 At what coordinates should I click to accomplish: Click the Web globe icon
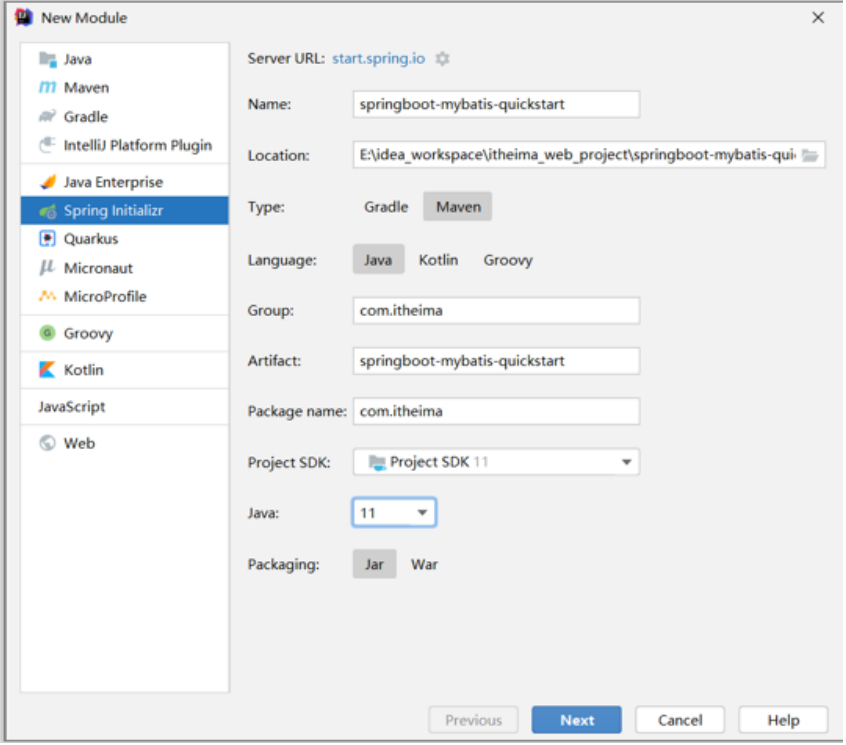(47, 443)
